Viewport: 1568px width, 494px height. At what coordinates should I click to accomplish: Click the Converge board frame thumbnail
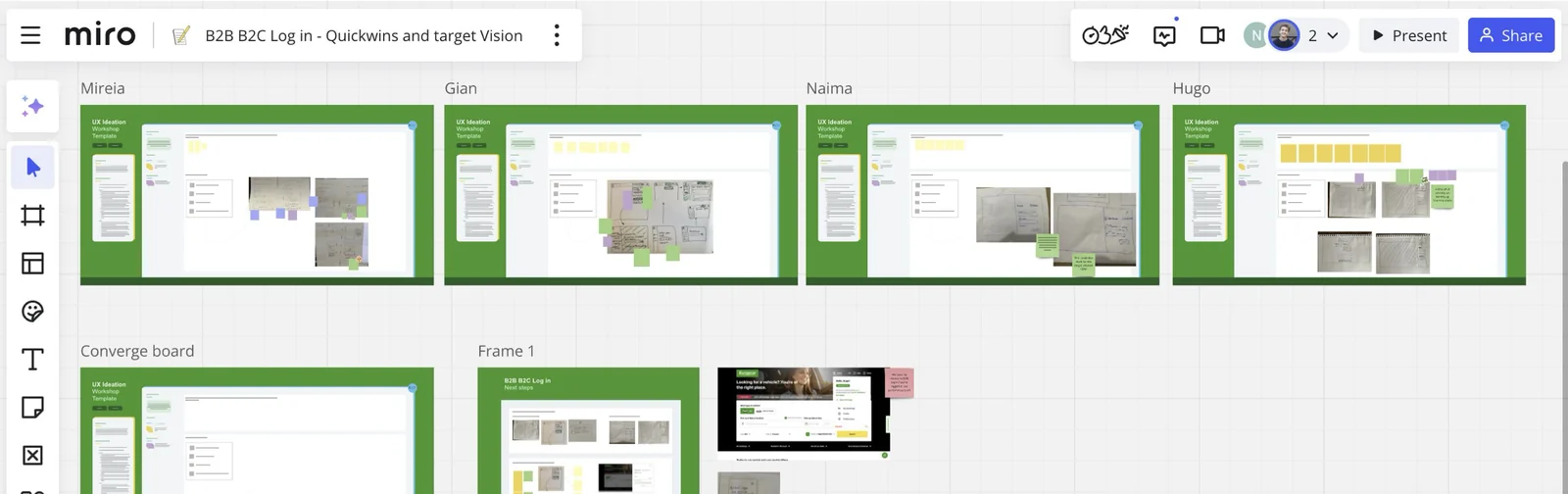(x=257, y=430)
